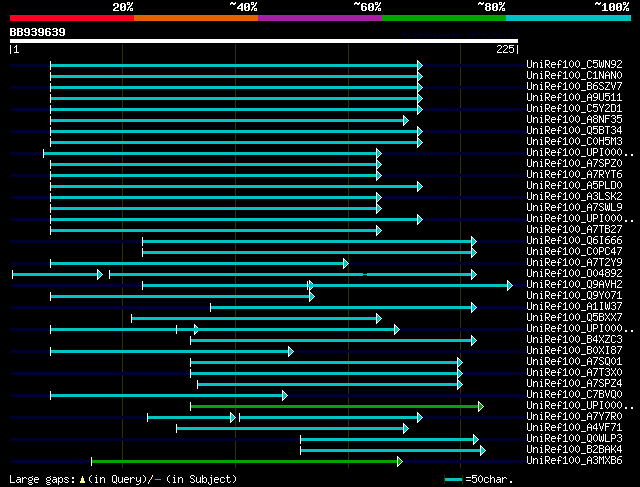Open the UniRef100_C1NAN0 hit link
This screenshot has width=640, height=487.
pos(574,75)
